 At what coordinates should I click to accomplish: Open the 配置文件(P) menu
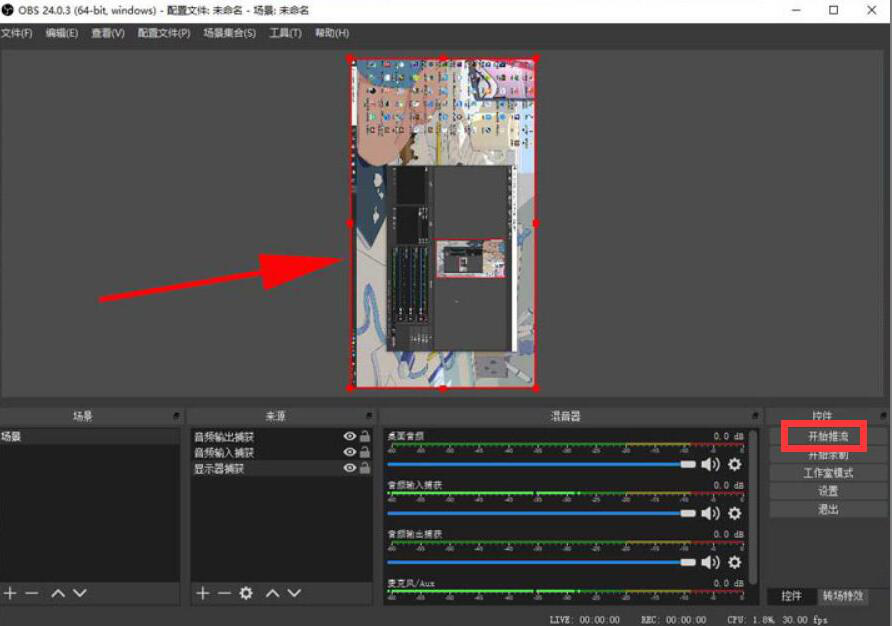(x=164, y=33)
